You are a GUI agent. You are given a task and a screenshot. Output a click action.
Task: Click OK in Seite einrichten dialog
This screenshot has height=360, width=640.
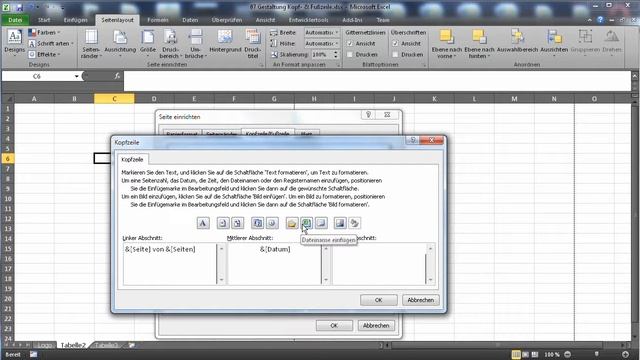(334, 325)
